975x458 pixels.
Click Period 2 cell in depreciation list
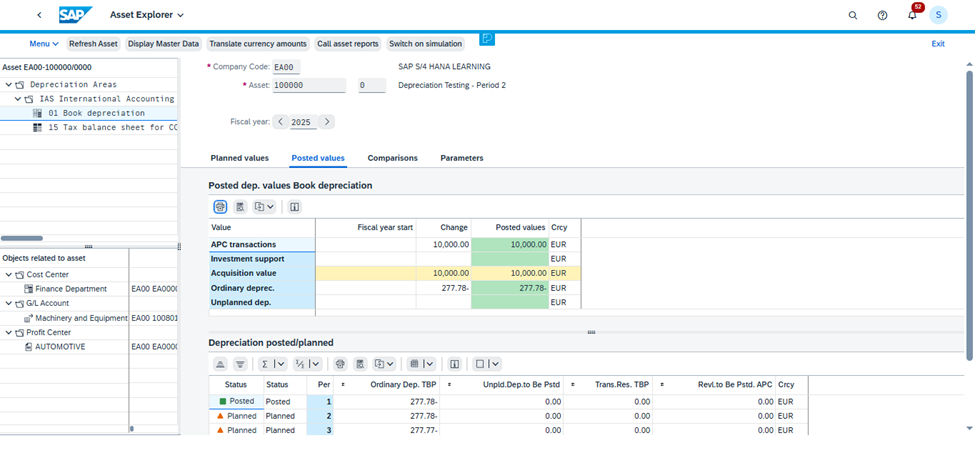320,416
